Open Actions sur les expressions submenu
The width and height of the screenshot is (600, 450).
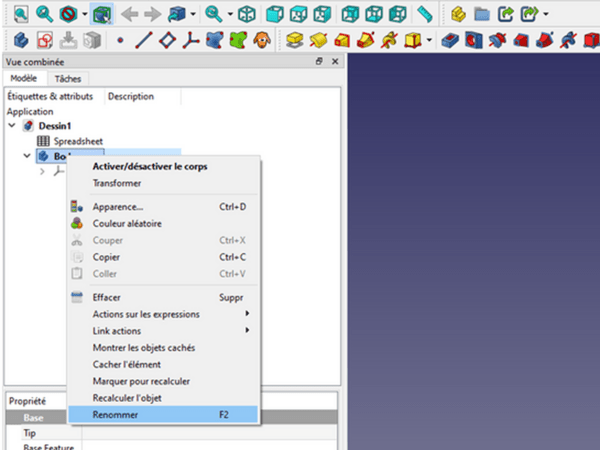pyautogui.click(x=146, y=314)
